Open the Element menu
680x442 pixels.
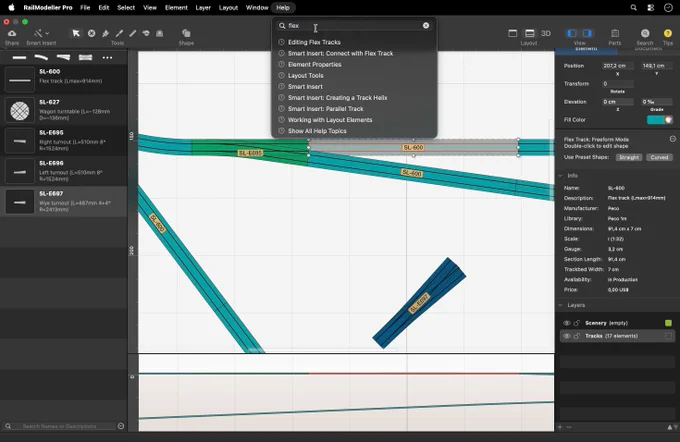point(176,7)
